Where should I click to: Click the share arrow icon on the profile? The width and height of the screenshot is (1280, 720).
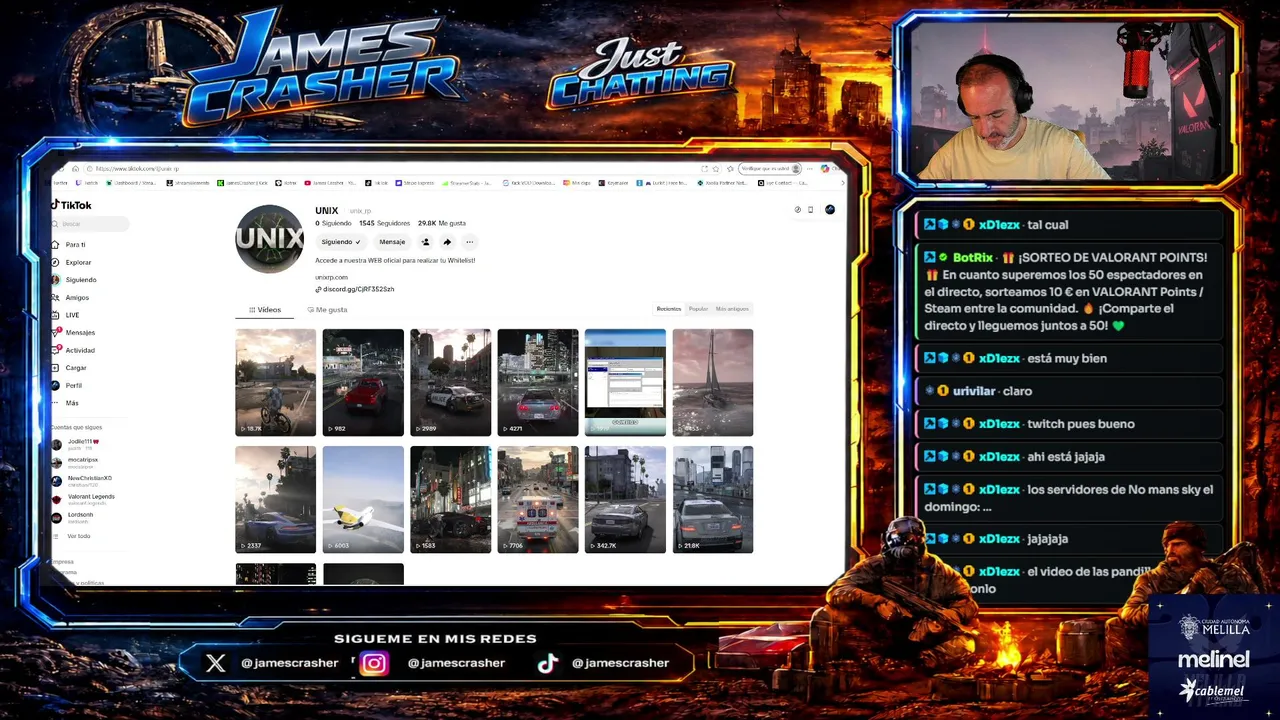coord(447,242)
